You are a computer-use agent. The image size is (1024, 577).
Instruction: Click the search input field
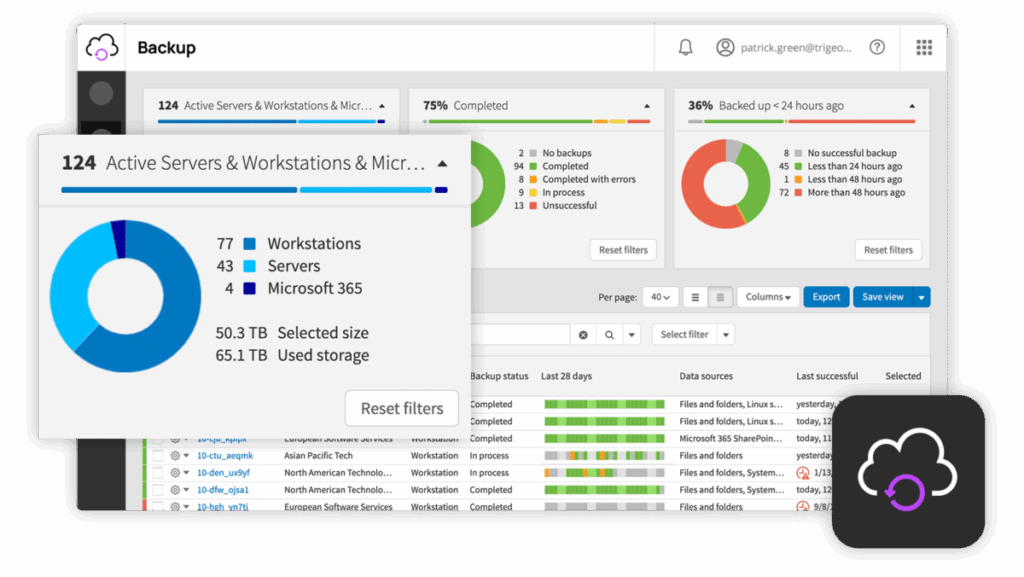(x=521, y=335)
